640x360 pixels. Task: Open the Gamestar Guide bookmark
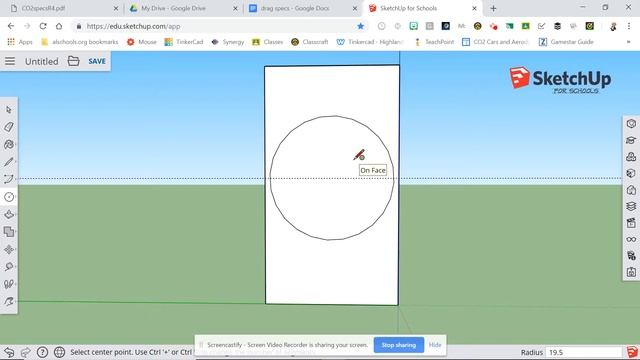point(566,42)
